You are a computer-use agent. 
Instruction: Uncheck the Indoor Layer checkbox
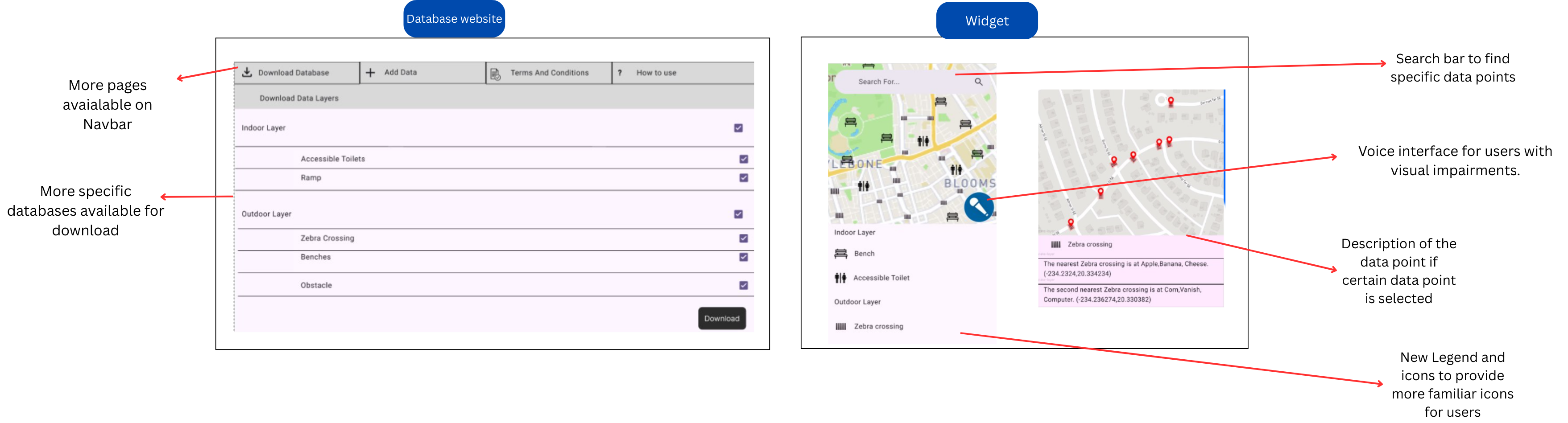[738, 128]
